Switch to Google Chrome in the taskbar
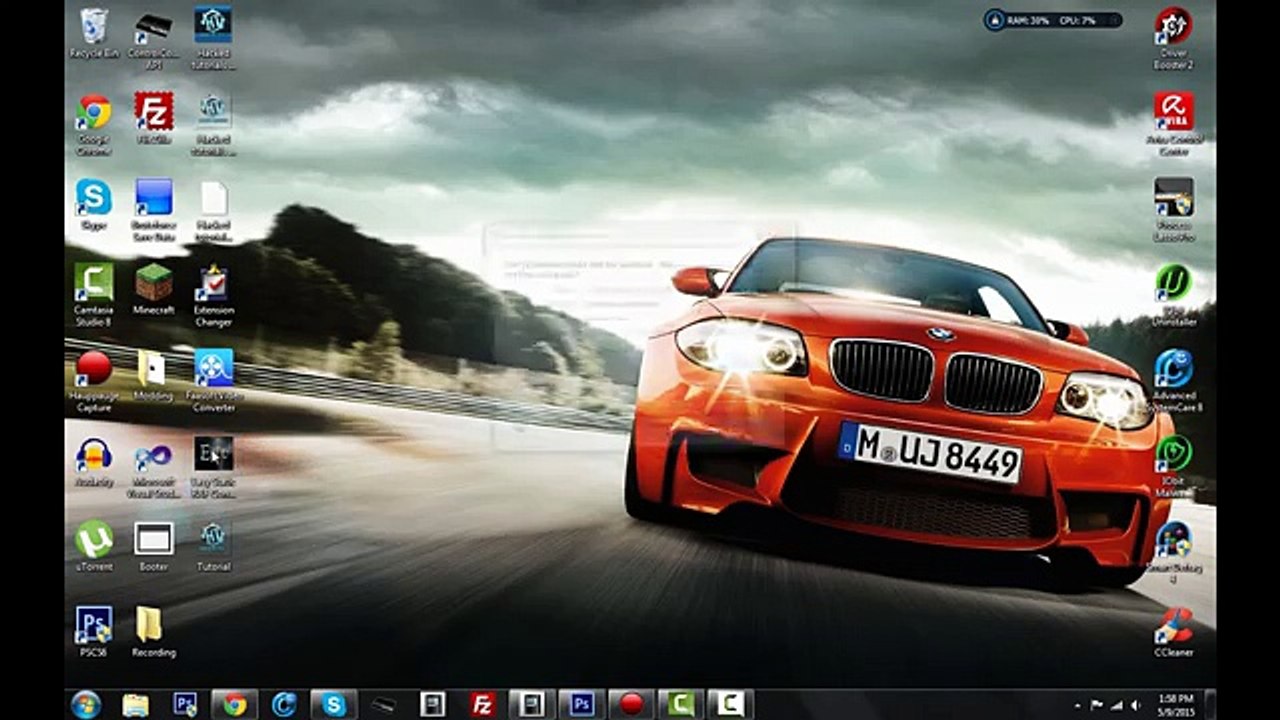This screenshot has width=1280, height=720. [x=235, y=704]
